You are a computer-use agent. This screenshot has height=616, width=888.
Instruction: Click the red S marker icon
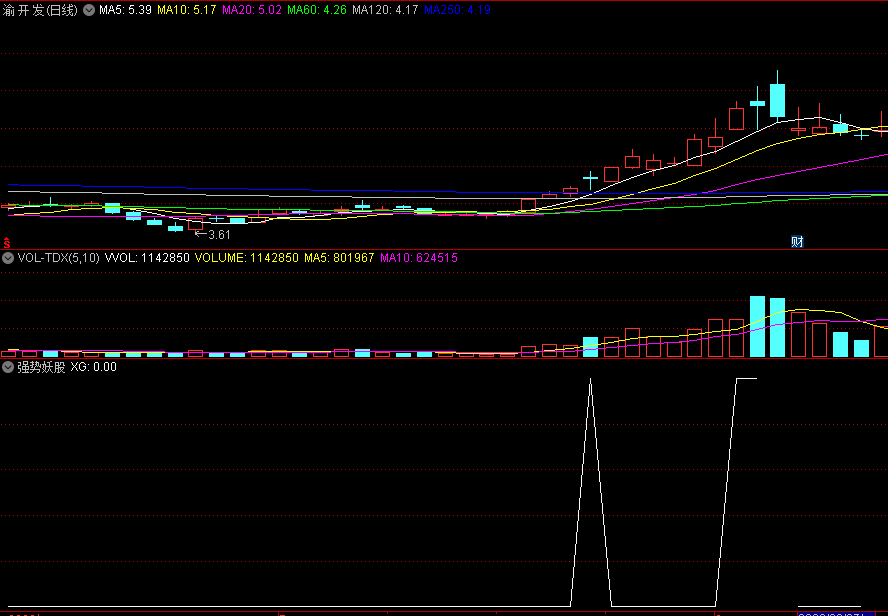(7, 243)
